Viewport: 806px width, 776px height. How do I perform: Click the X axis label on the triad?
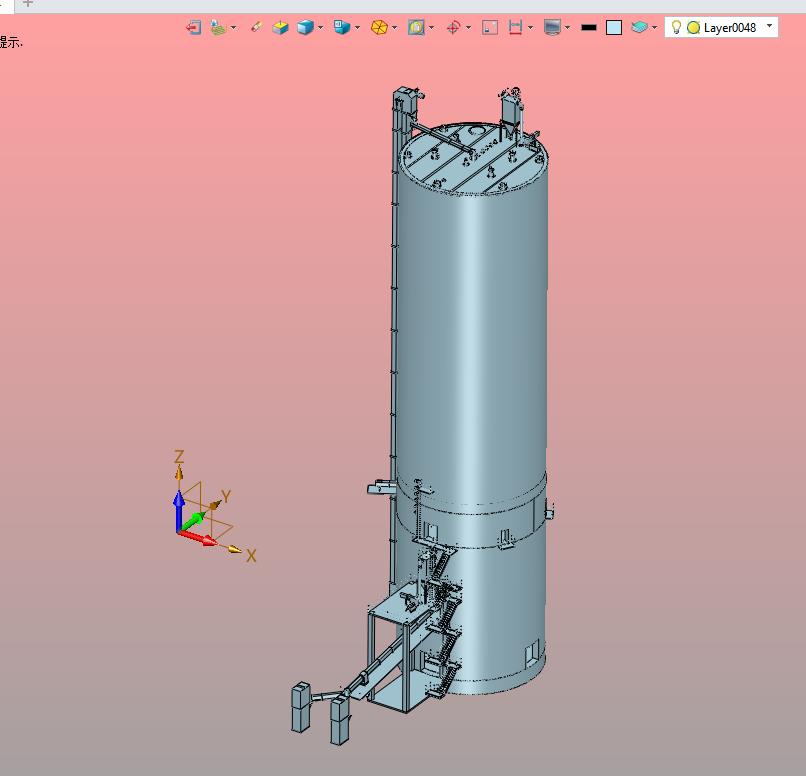click(251, 556)
